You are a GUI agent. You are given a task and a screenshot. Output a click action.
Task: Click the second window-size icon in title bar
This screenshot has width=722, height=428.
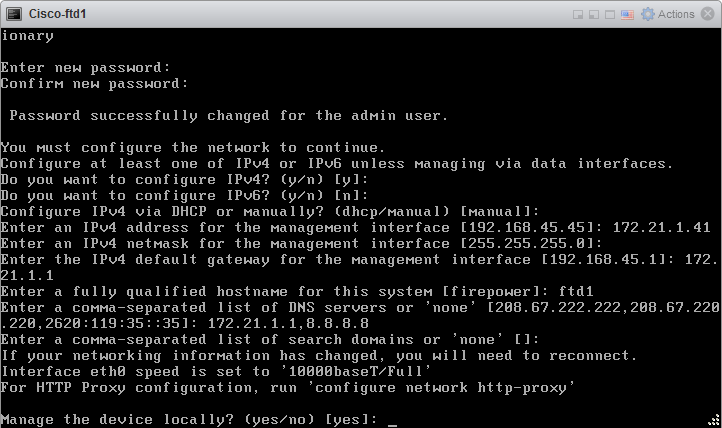[594, 15]
